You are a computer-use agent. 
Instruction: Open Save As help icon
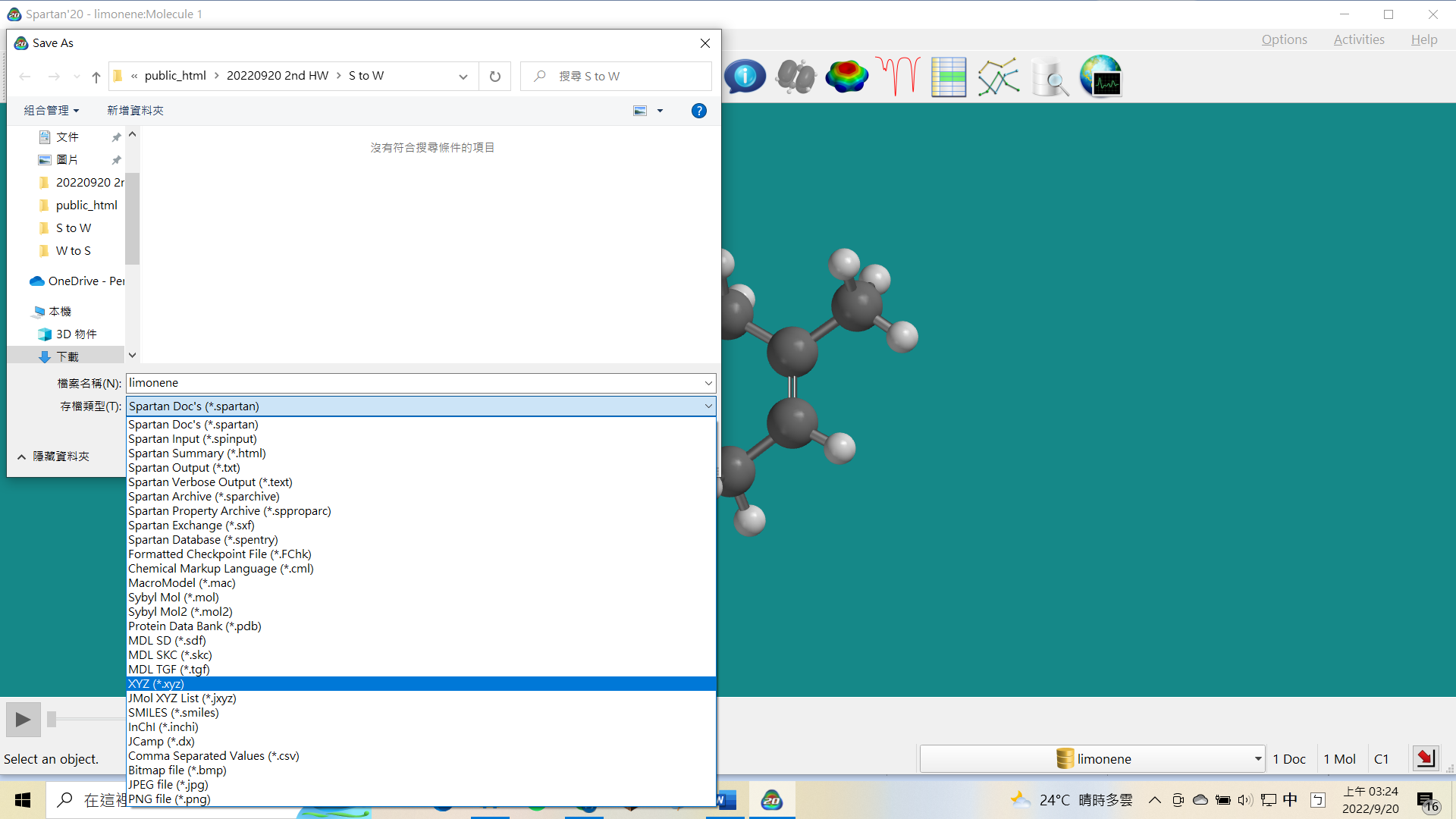click(699, 111)
